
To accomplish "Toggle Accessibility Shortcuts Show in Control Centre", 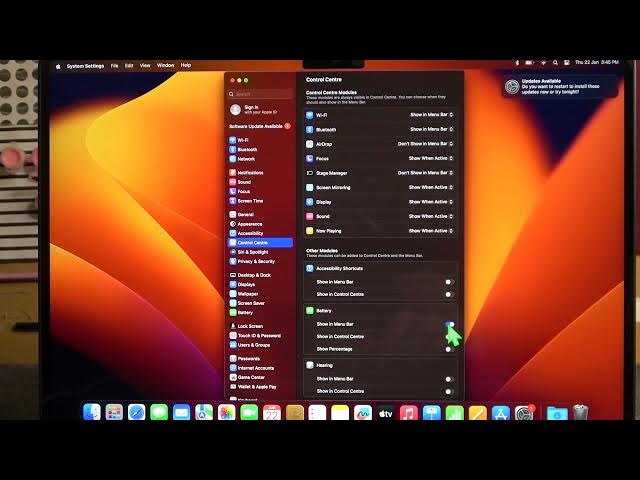I will pyautogui.click(x=449, y=294).
